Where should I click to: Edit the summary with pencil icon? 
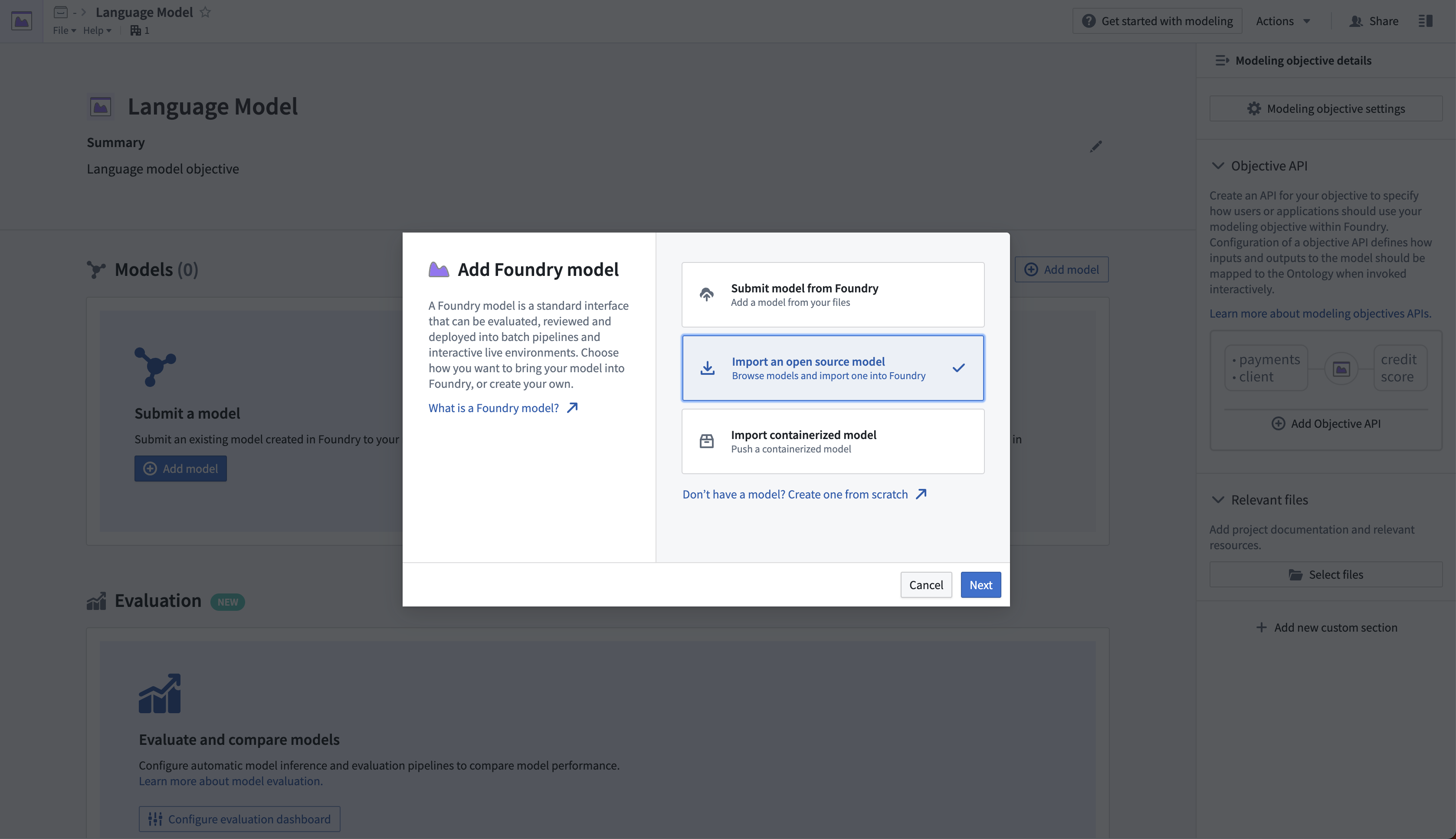pos(1096,146)
